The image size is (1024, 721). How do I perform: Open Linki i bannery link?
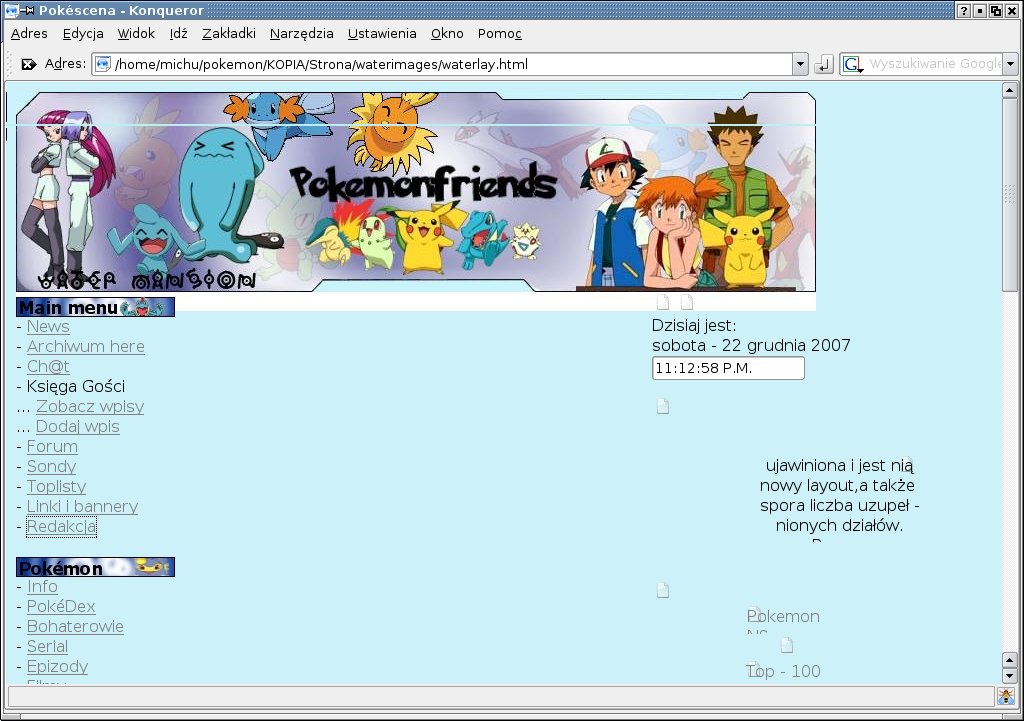click(82, 506)
